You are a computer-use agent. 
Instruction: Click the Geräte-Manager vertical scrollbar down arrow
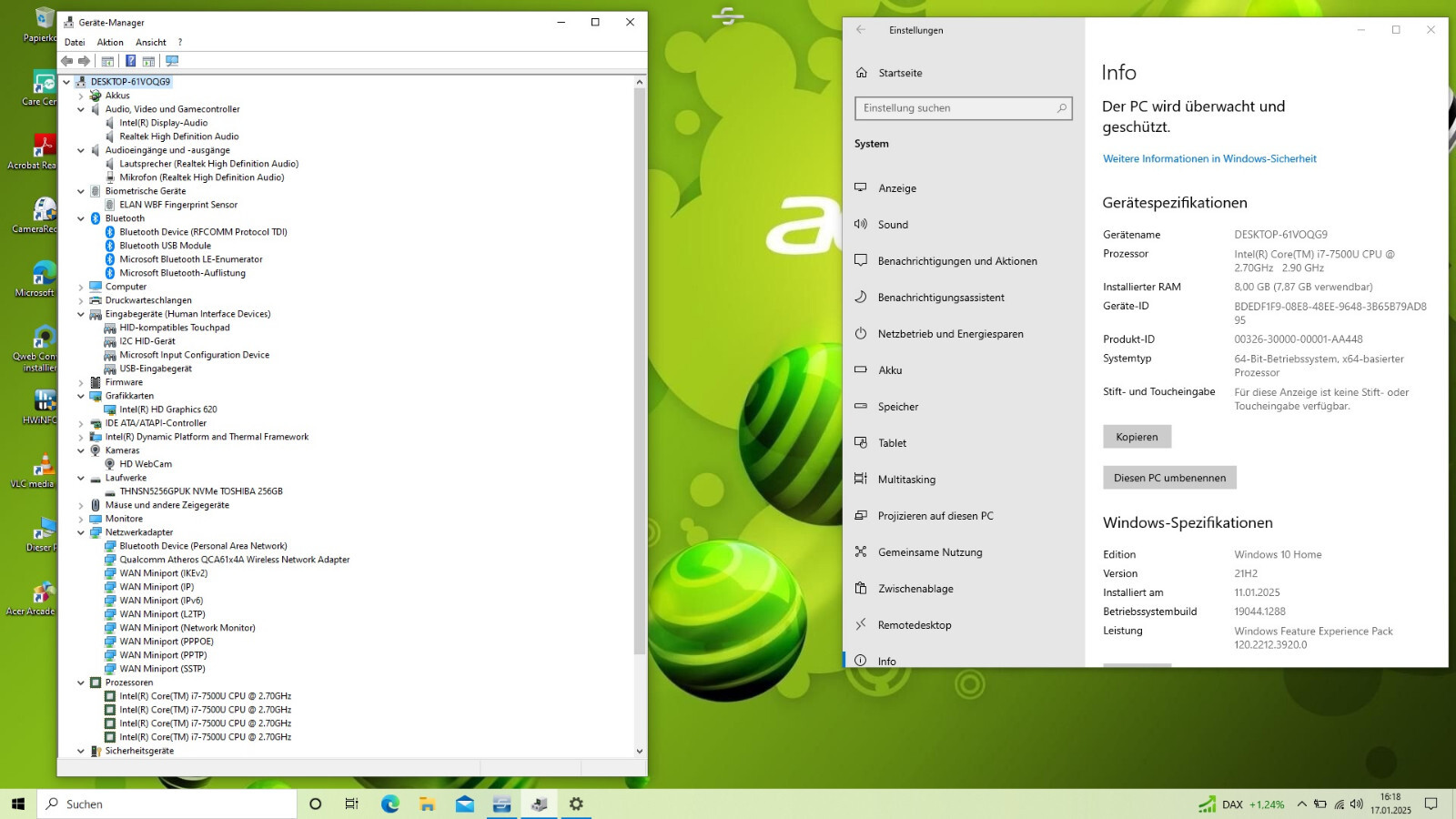point(640,751)
